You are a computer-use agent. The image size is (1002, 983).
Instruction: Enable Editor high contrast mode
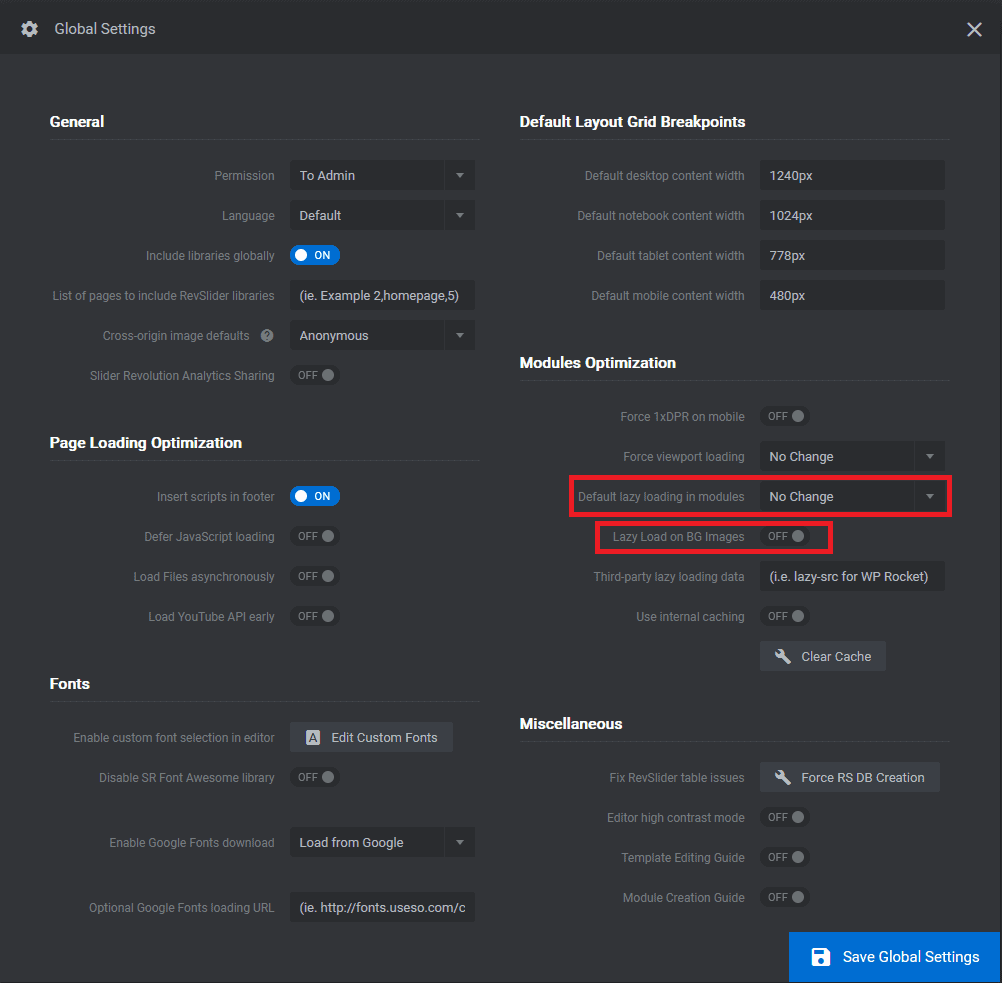785,817
